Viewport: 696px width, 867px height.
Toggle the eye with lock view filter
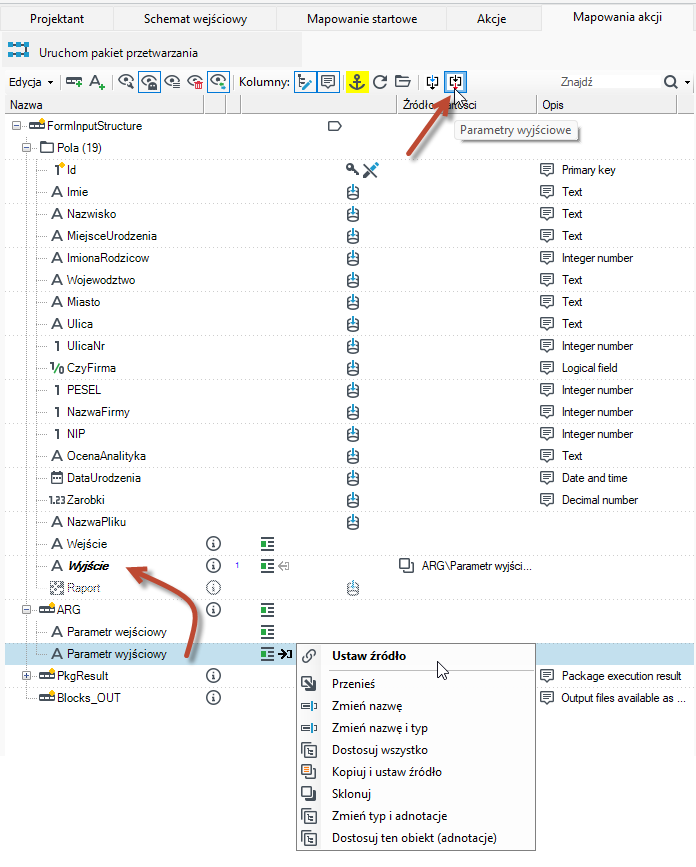149,82
